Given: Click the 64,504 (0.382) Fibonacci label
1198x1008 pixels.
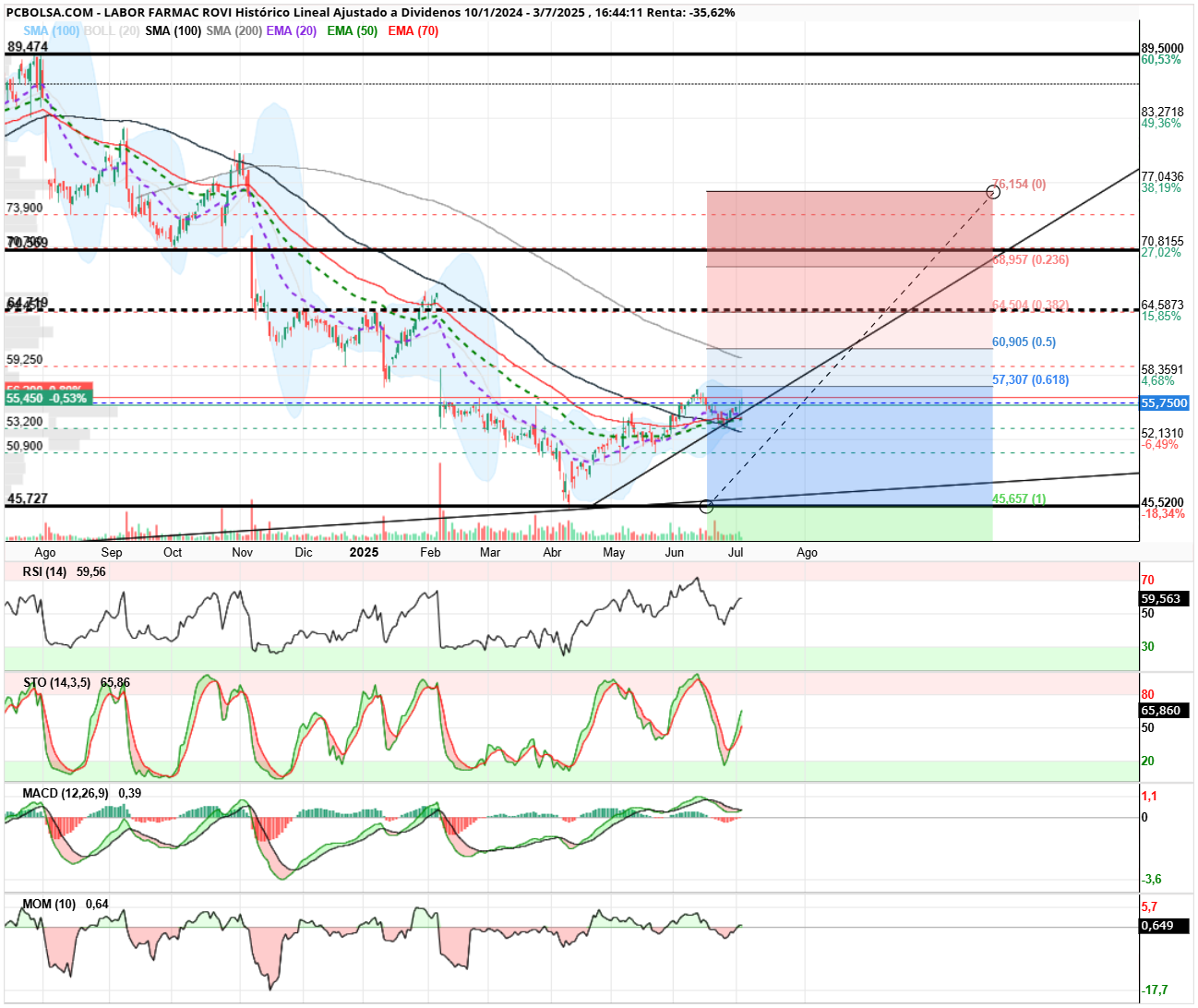Looking at the screenshot, I should (x=1030, y=305).
